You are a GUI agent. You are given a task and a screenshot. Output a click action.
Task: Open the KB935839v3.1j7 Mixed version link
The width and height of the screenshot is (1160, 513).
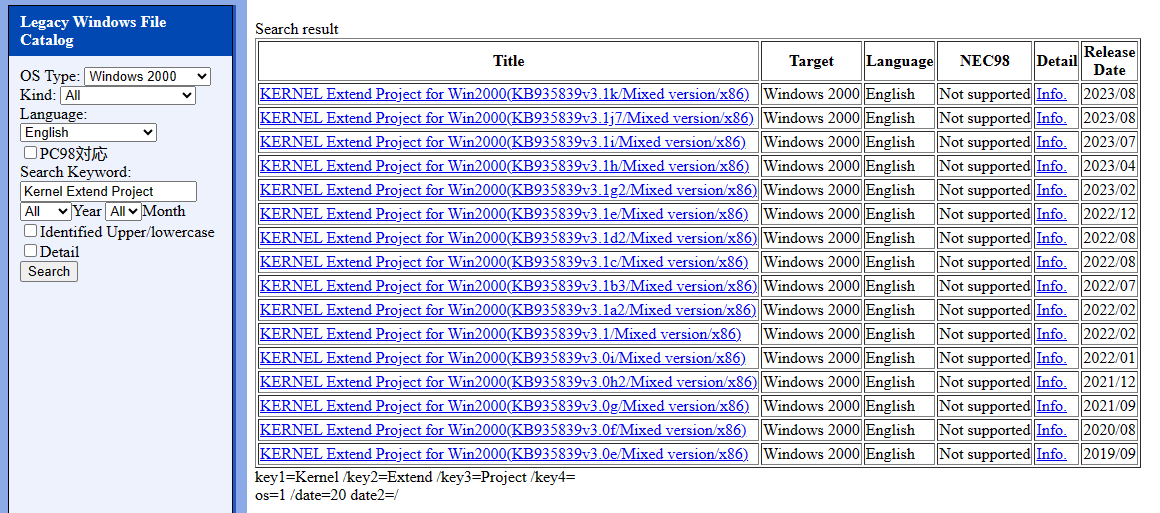(507, 118)
